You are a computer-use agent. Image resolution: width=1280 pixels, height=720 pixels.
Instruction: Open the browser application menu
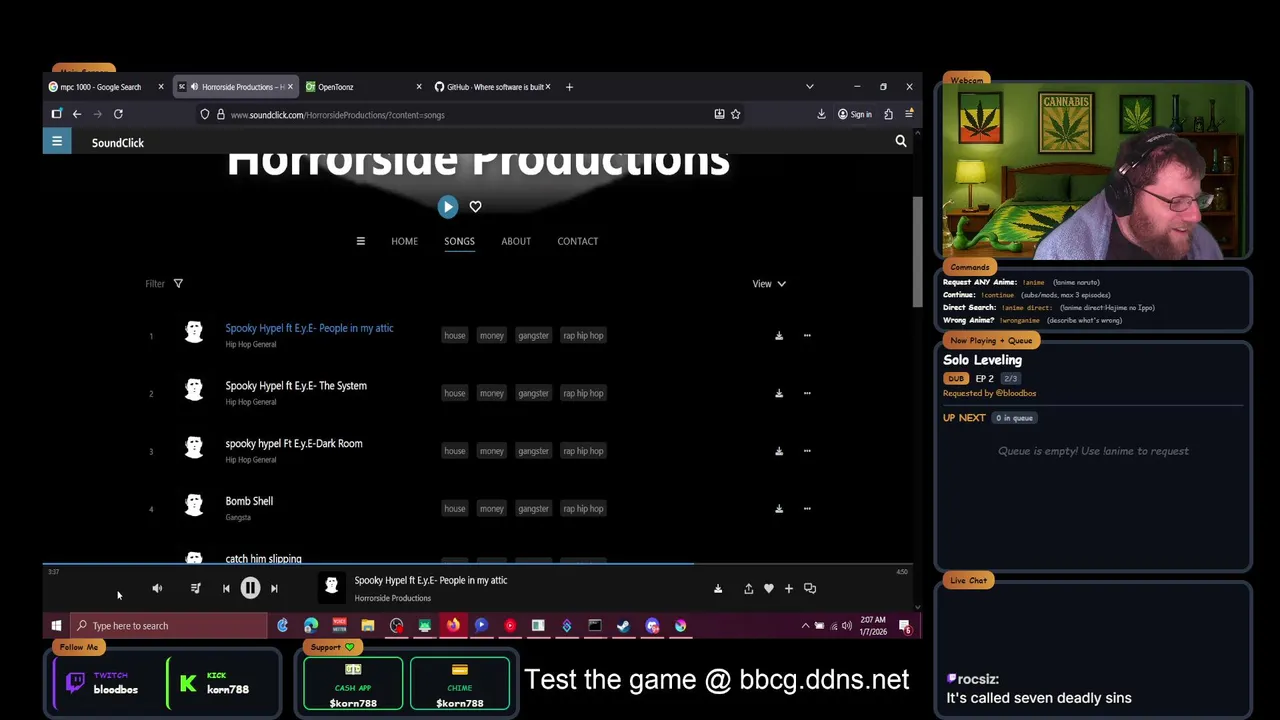(x=908, y=115)
